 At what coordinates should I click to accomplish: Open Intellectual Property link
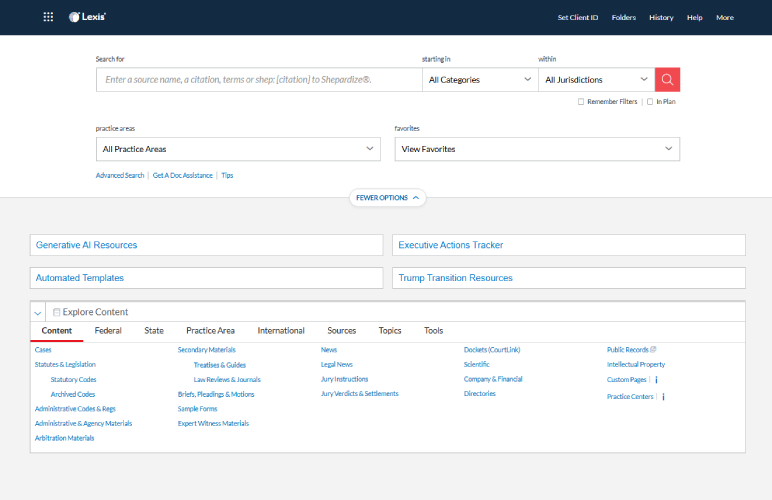pos(636,365)
